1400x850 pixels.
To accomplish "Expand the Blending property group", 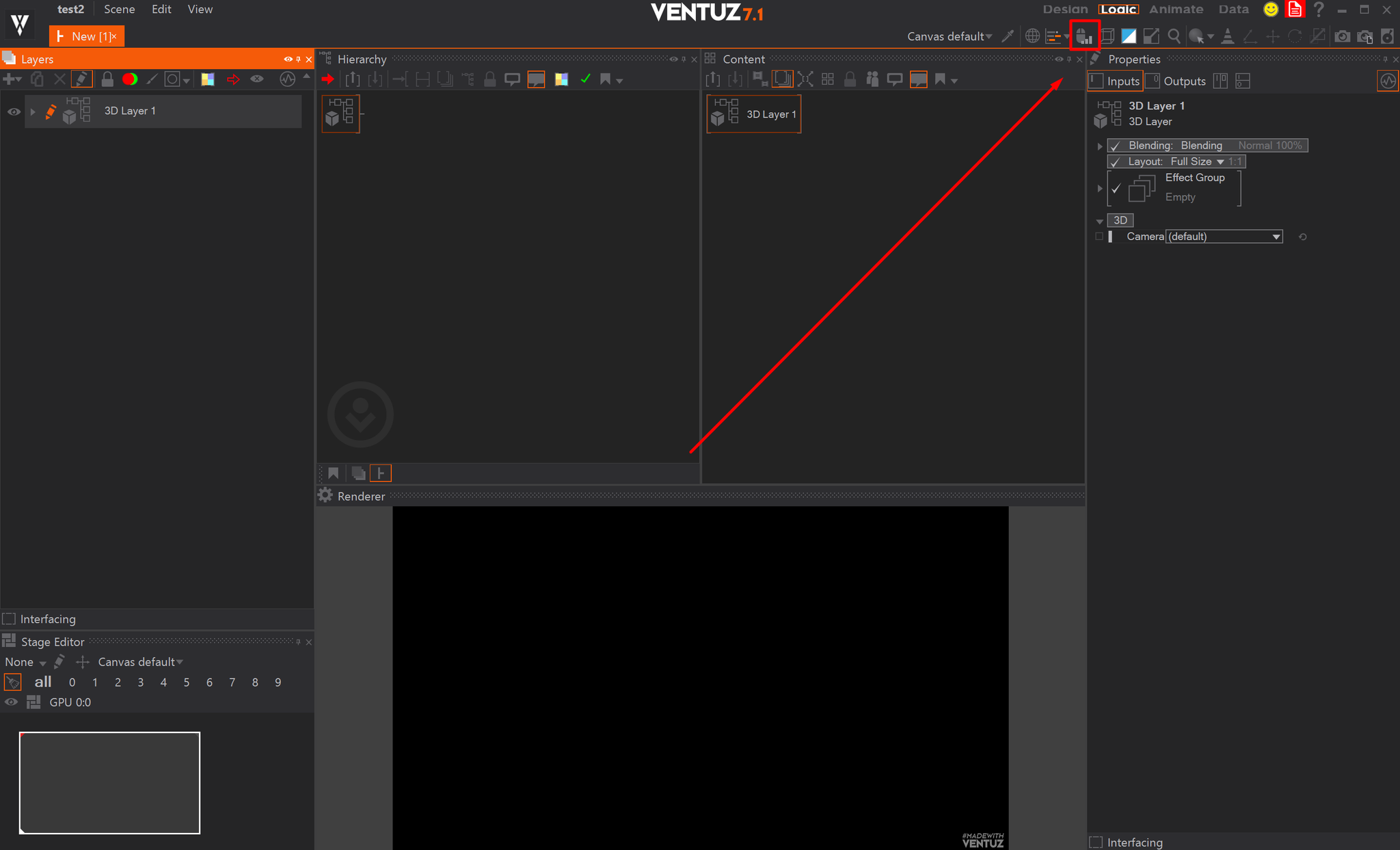I will pos(1099,146).
